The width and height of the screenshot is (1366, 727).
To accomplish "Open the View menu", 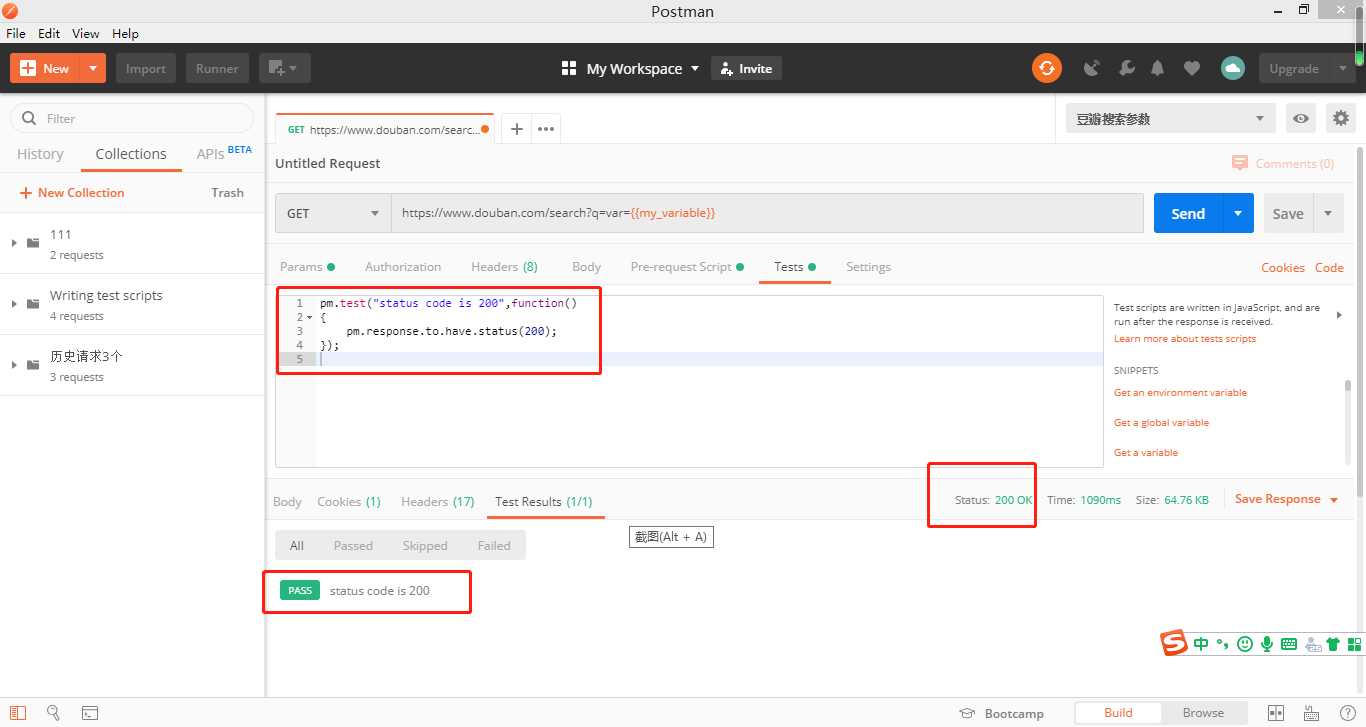I will point(86,33).
